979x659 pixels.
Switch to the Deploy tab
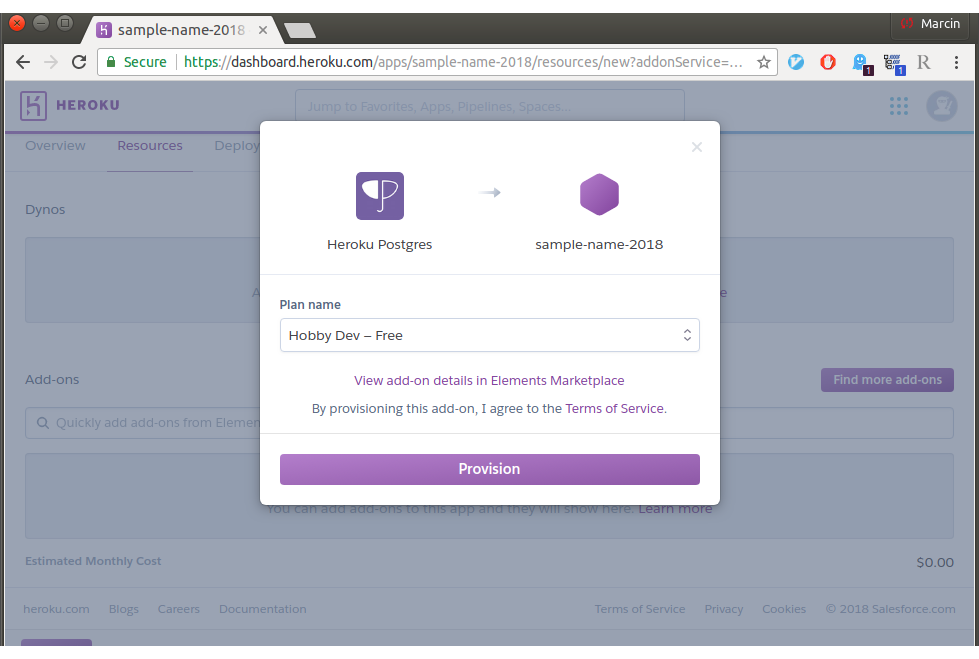[237, 146]
